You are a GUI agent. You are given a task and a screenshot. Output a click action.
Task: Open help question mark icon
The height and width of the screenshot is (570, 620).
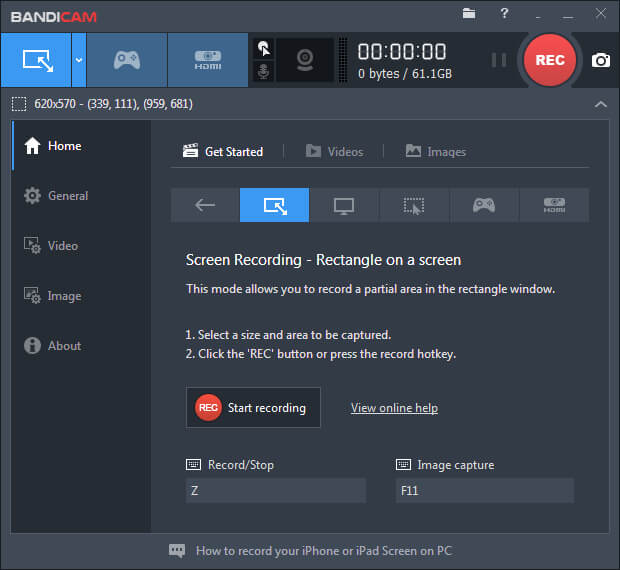(504, 13)
